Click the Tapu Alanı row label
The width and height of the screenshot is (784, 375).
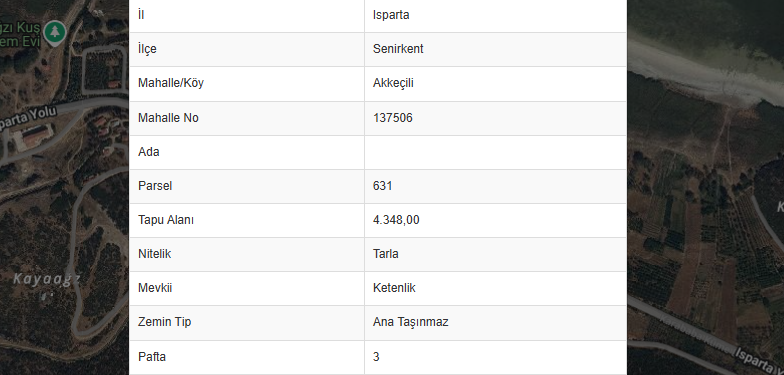[166, 220]
